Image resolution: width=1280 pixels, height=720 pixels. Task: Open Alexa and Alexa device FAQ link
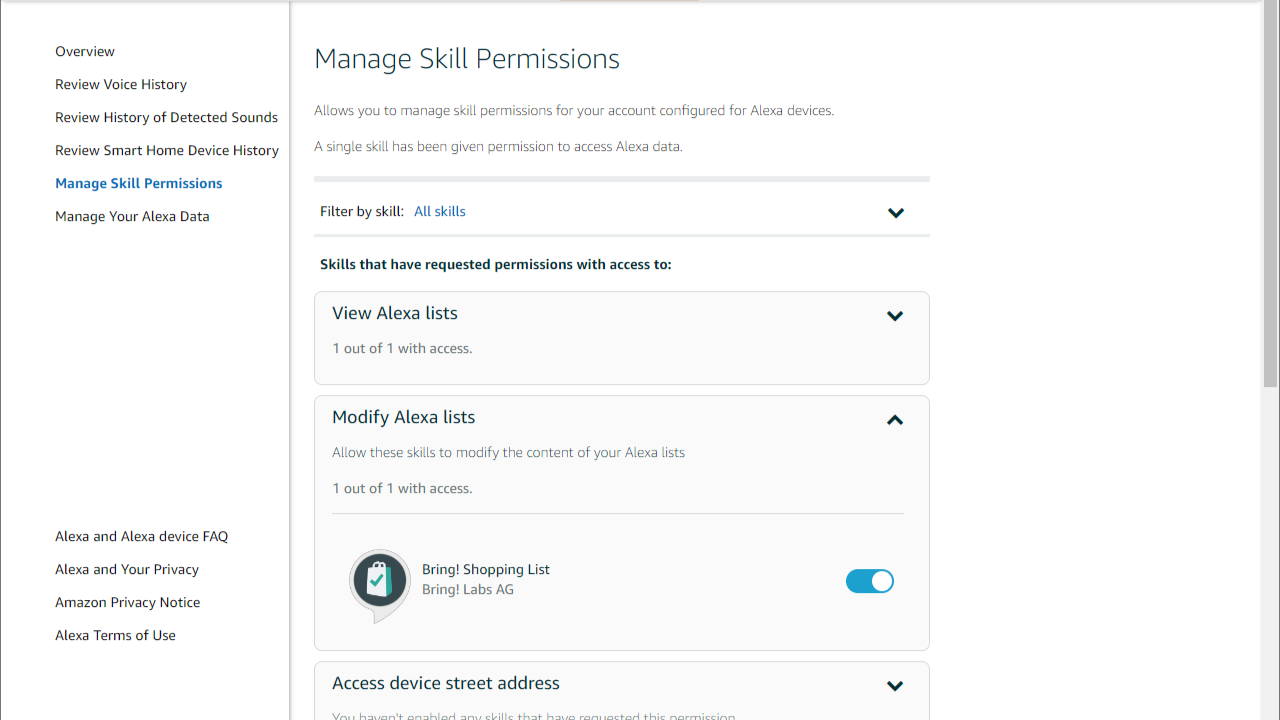141,536
